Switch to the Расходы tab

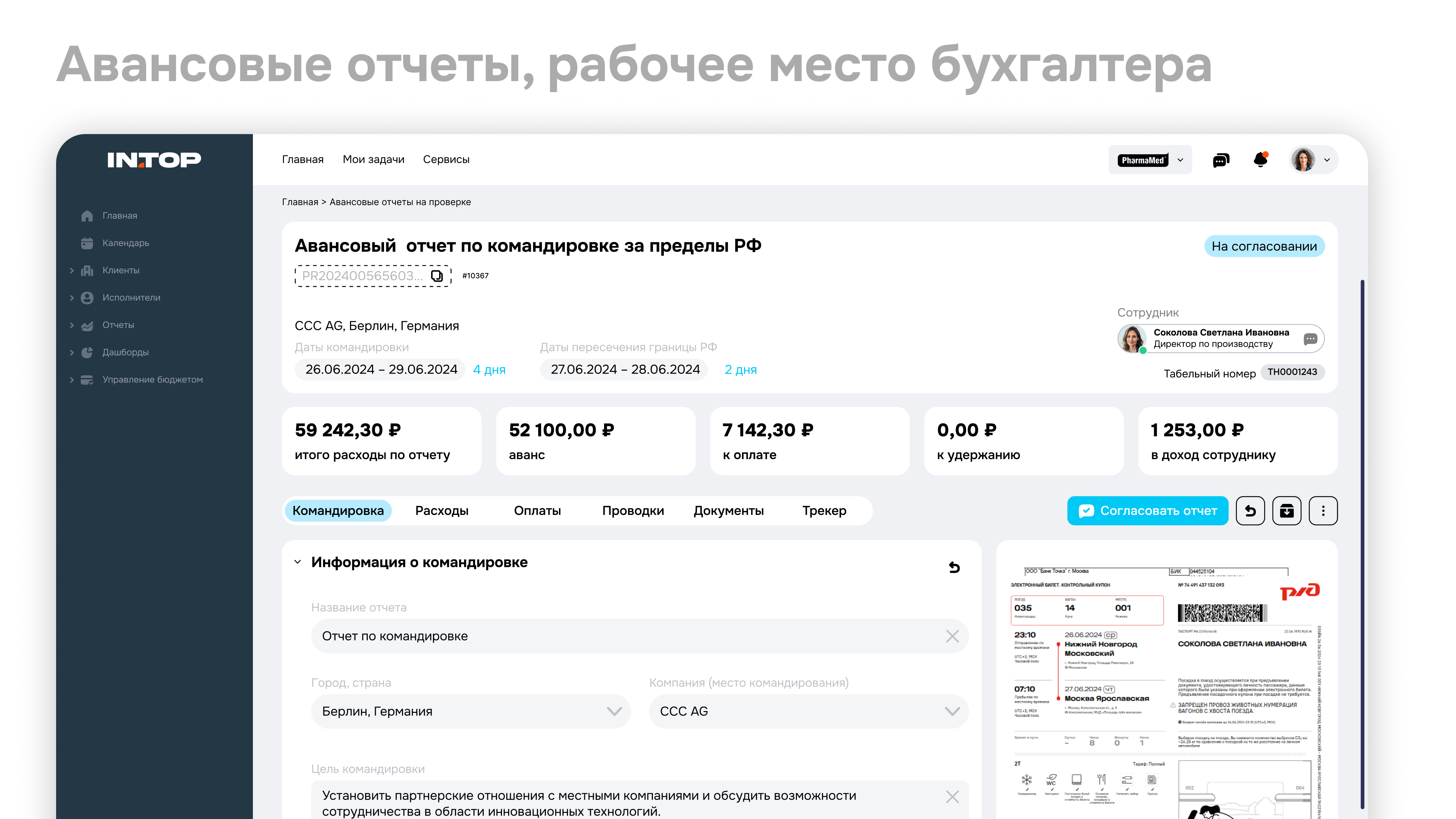pos(441,511)
